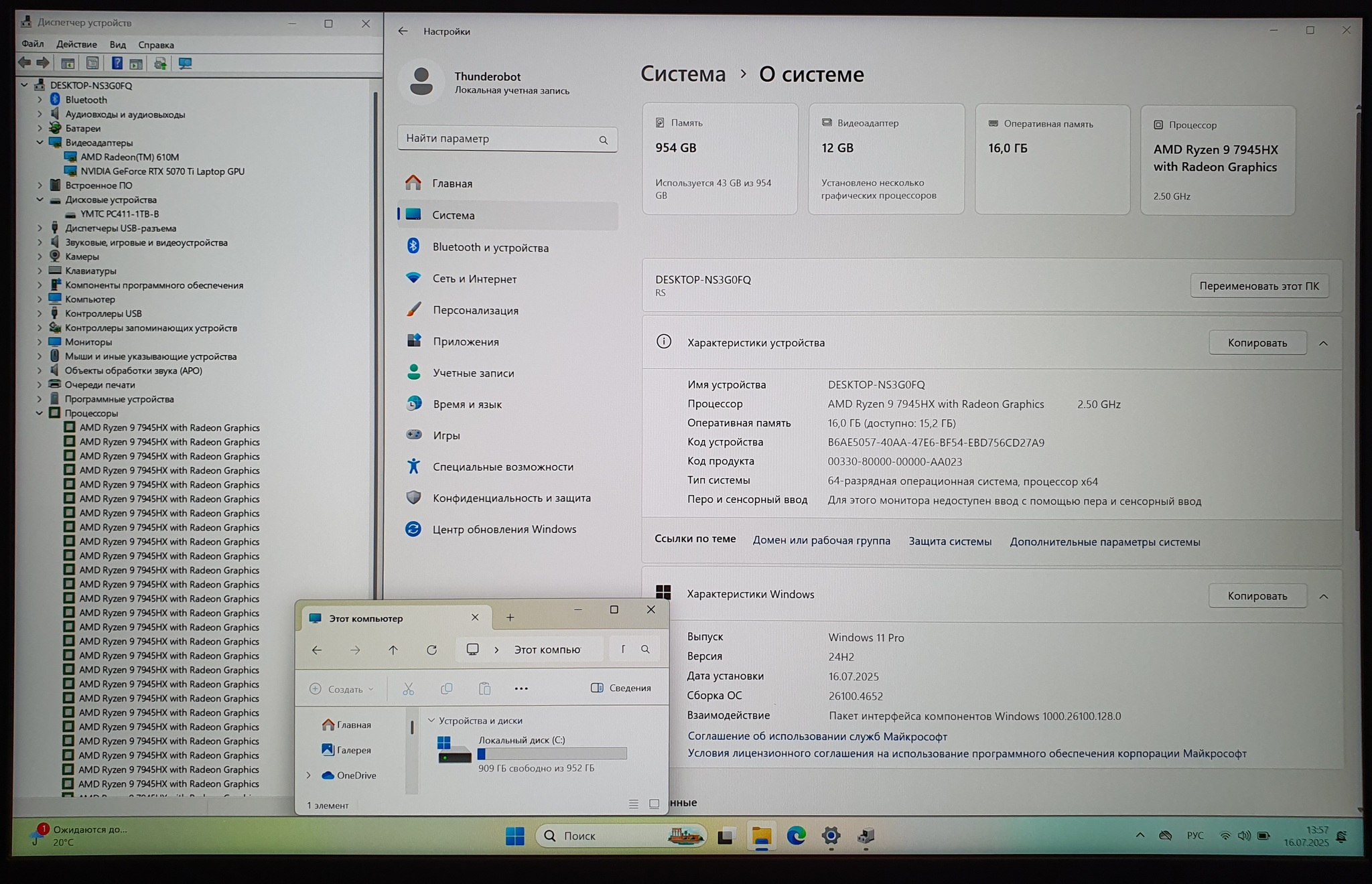This screenshot has width=1372, height=884.
Task: Click the up arrow in File Explorer
Action: [x=393, y=650]
